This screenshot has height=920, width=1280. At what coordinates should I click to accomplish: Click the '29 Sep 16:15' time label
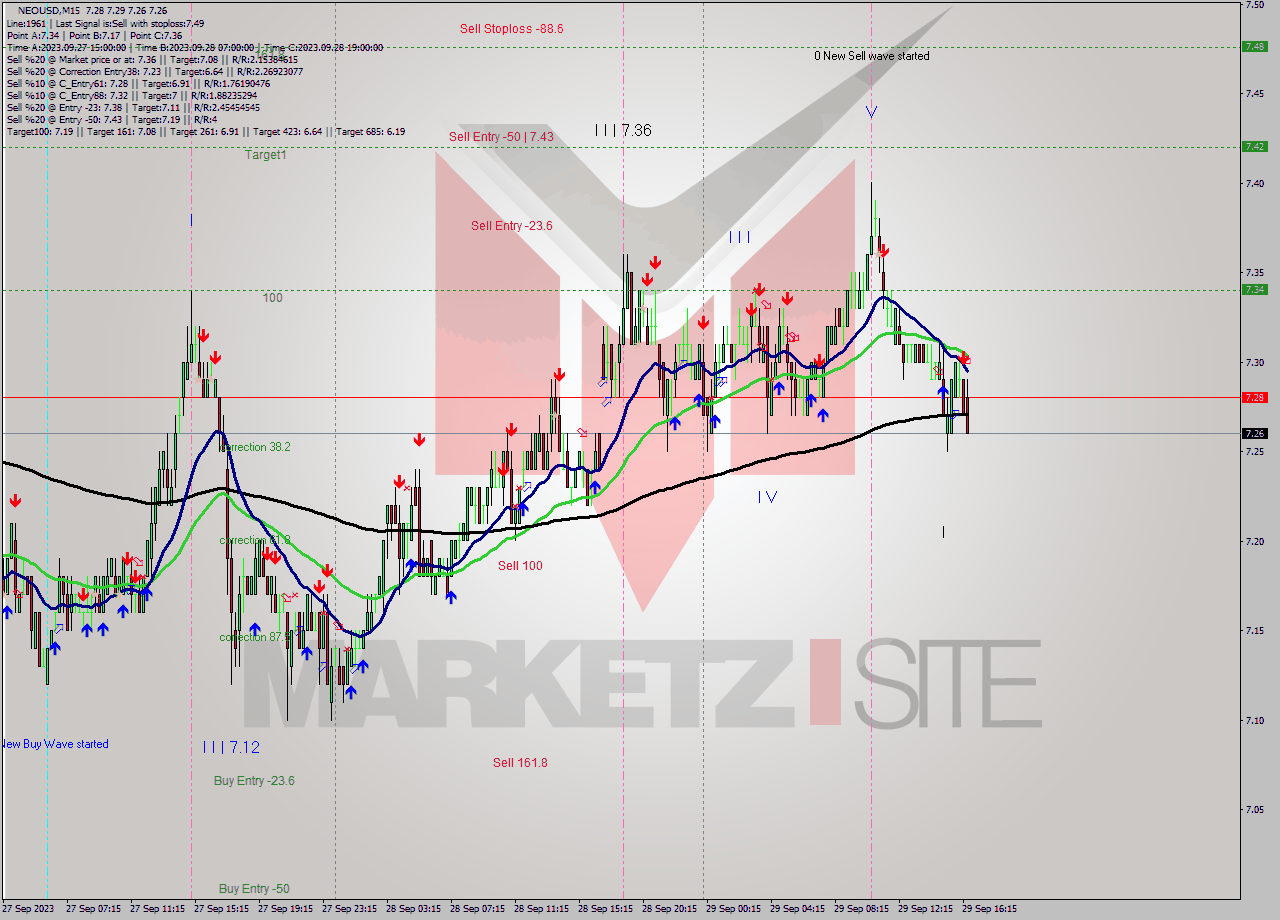click(x=989, y=909)
